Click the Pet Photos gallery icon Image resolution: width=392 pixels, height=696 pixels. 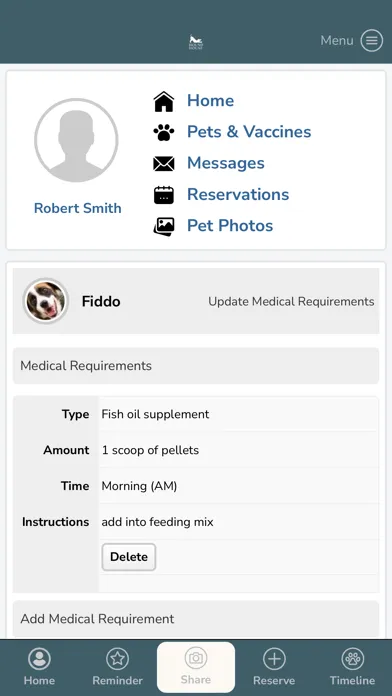click(x=164, y=226)
